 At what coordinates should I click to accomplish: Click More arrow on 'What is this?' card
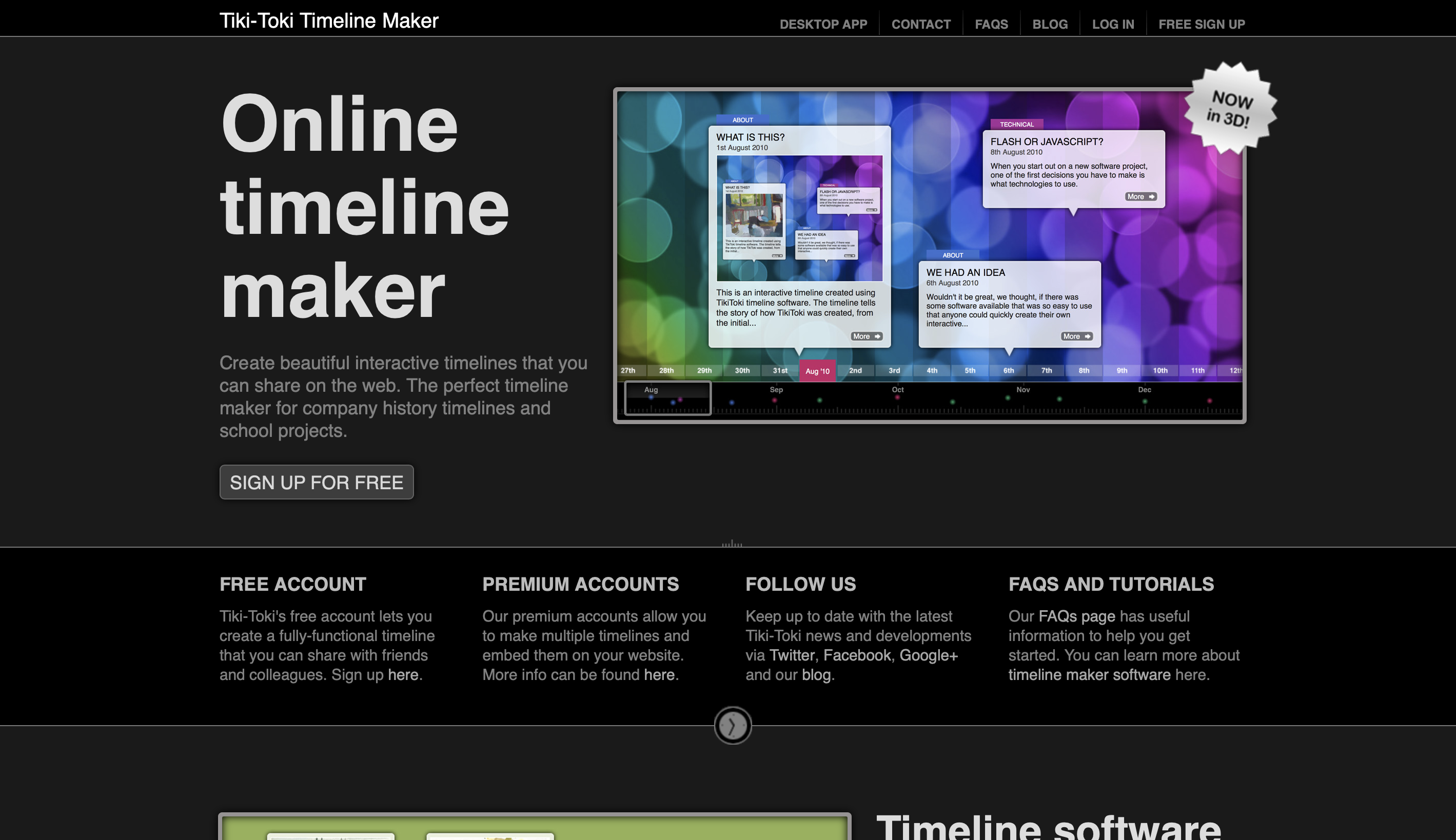coord(866,336)
